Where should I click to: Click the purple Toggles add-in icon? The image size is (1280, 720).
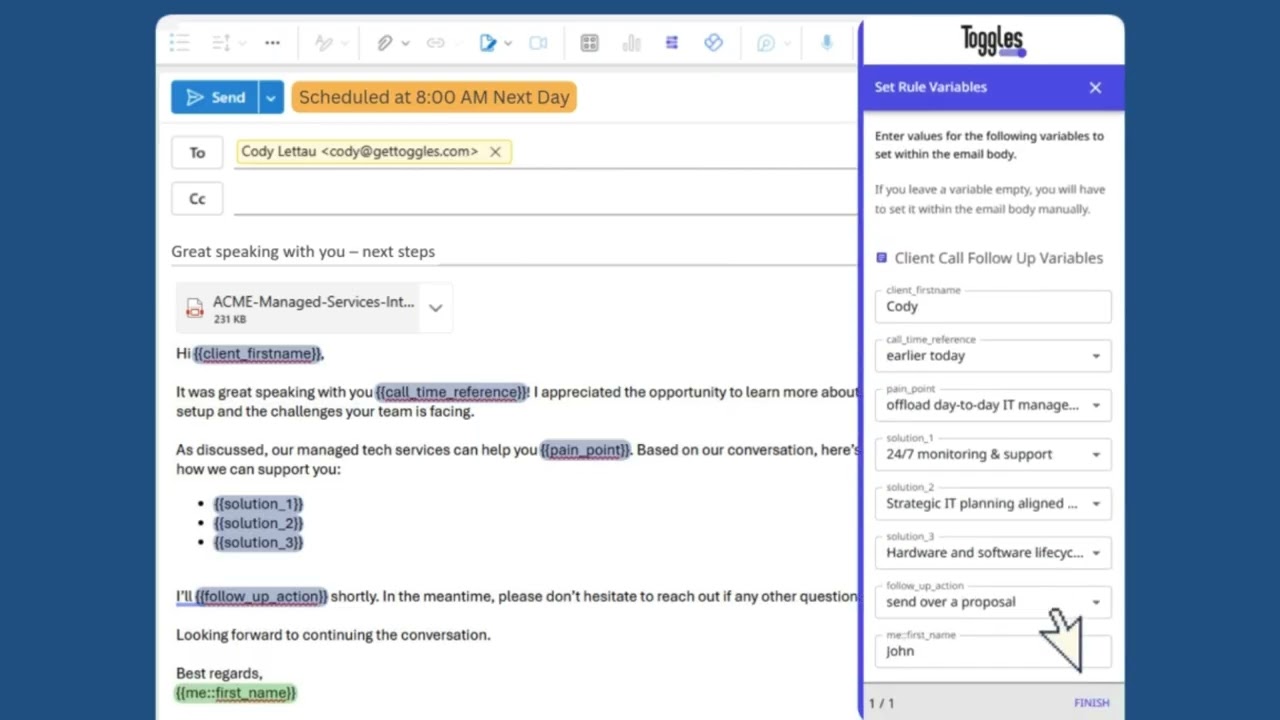tap(672, 43)
